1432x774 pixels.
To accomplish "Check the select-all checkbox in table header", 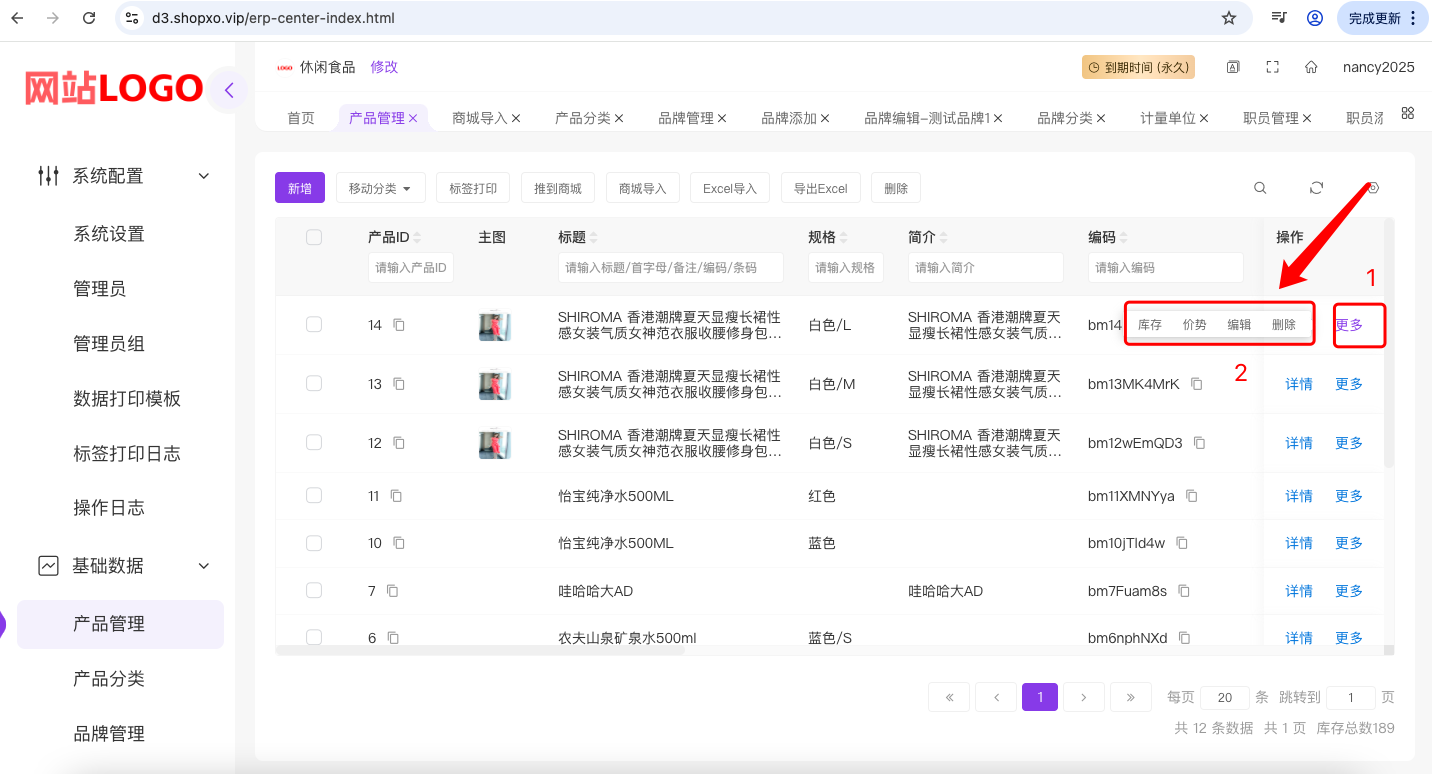I will (x=314, y=237).
